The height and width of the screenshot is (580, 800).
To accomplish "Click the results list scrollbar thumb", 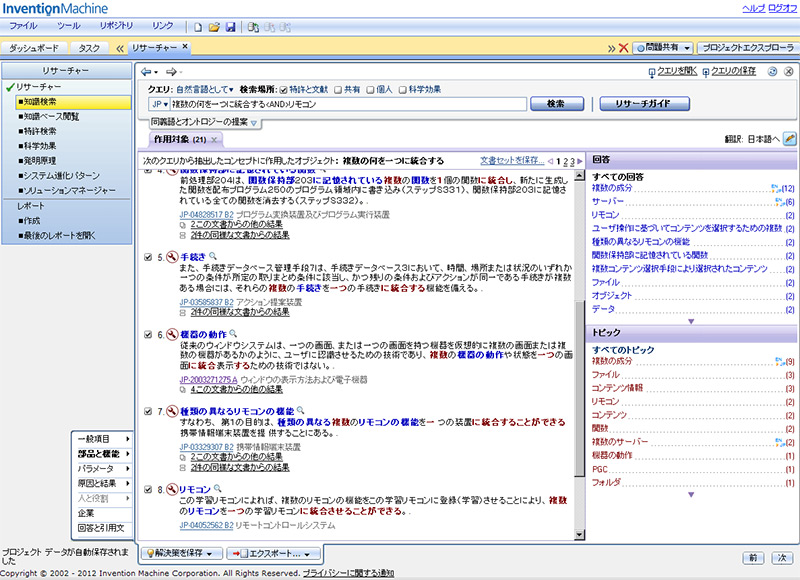I will (x=579, y=389).
